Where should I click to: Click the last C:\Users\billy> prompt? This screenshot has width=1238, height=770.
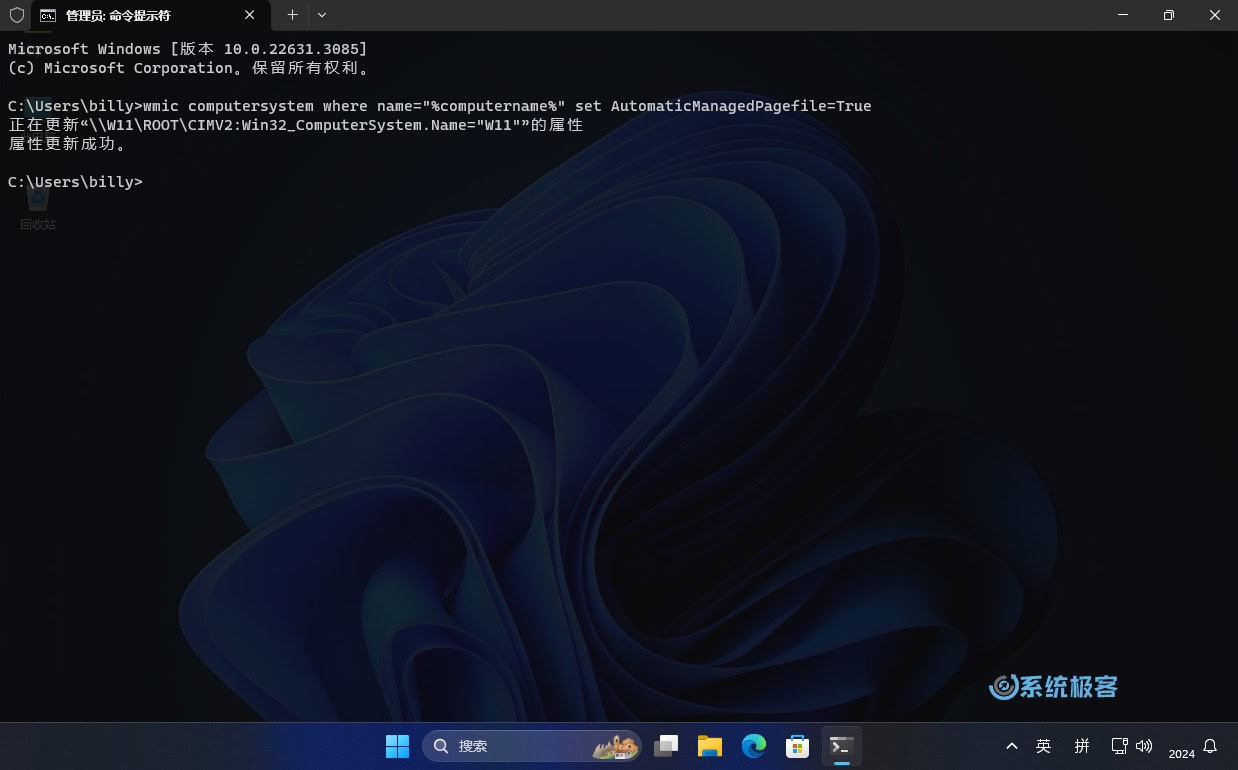pyautogui.click(x=75, y=182)
